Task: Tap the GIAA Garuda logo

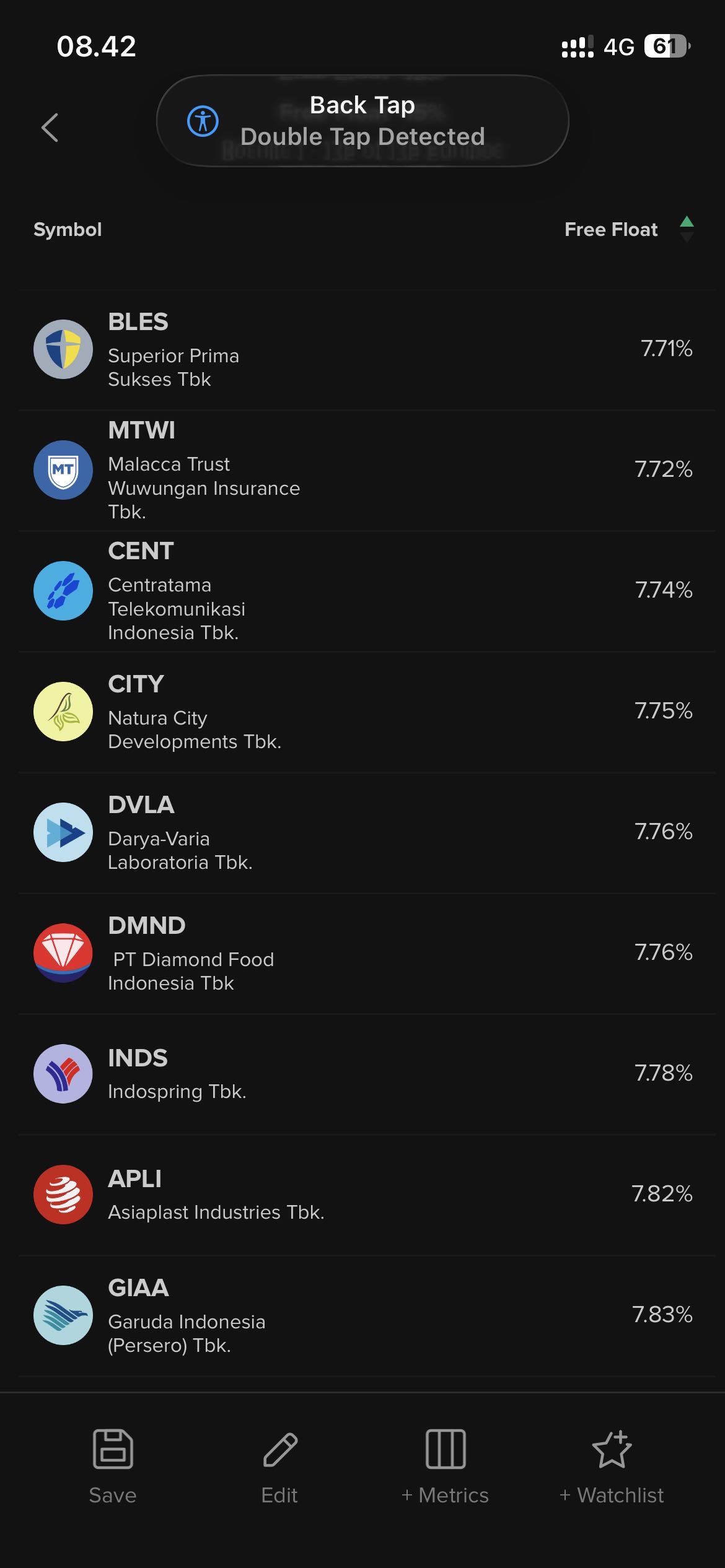Action: point(63,1315)
